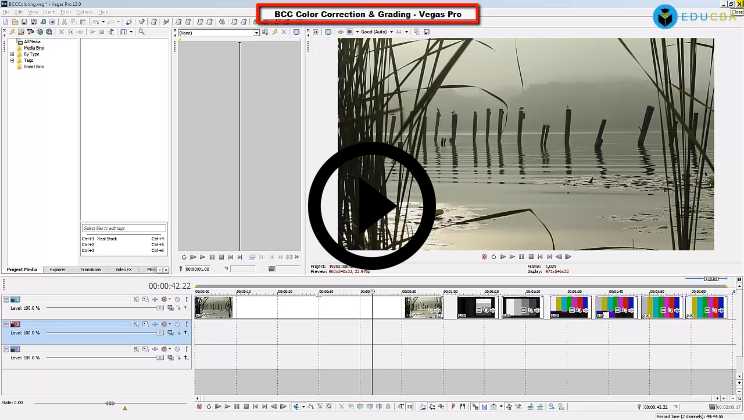The image size is (744, 420).
Task: Expand the Tags tree node
Action: pyautogui.click(x=13, y=60)
